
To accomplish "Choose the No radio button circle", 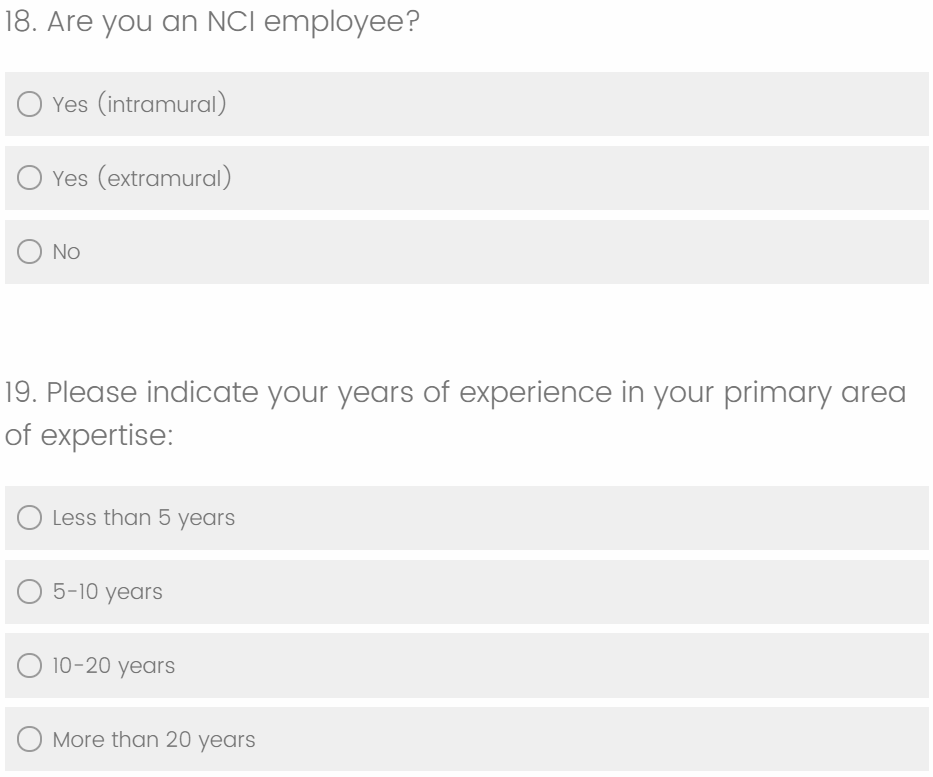I will (x=30, y=253).
